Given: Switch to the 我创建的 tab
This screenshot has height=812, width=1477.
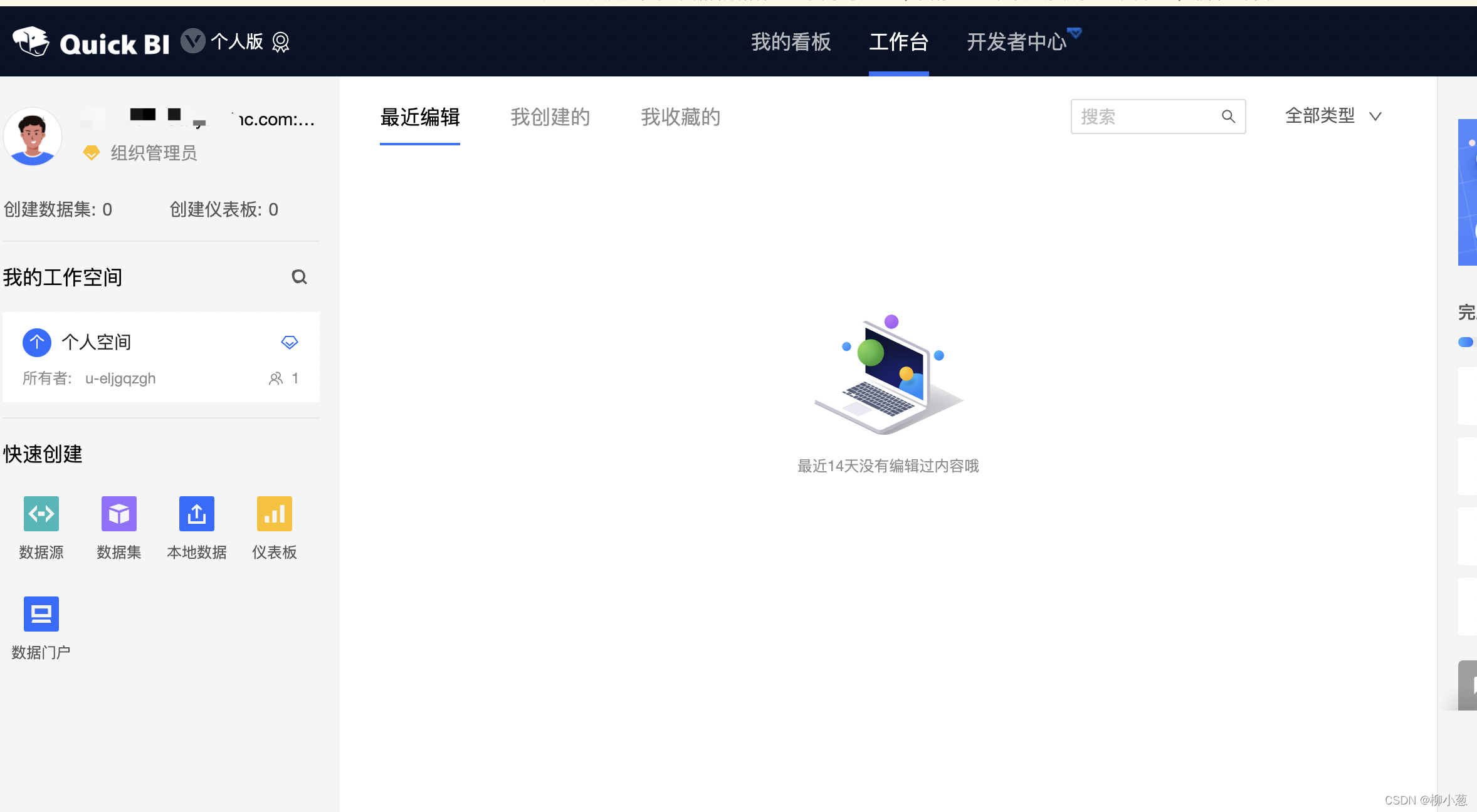Looking at the screenshot, I should (x=550, y=117).
